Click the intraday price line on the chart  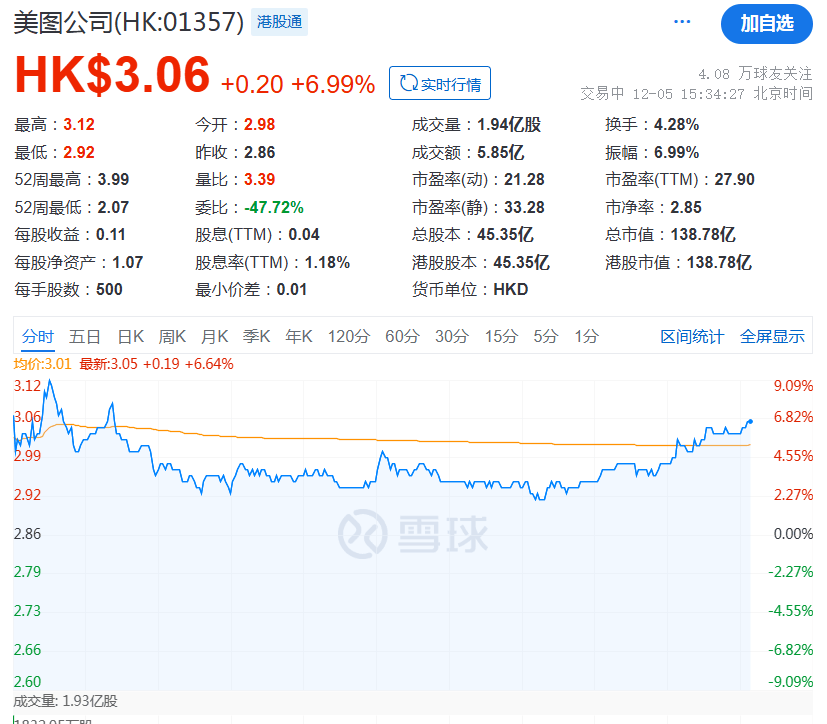[x=400, y=470]
